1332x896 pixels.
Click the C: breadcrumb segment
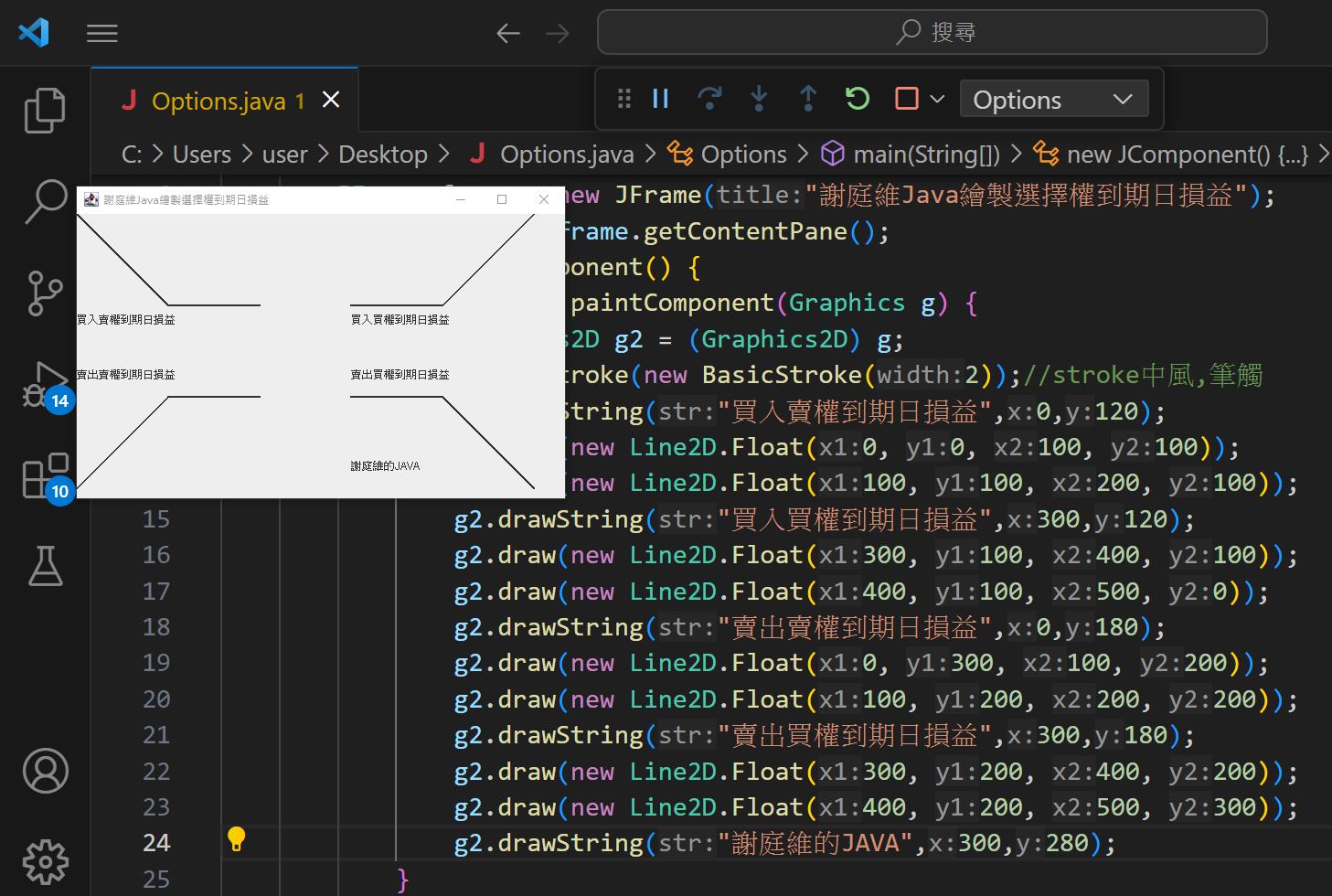[132, 155]
